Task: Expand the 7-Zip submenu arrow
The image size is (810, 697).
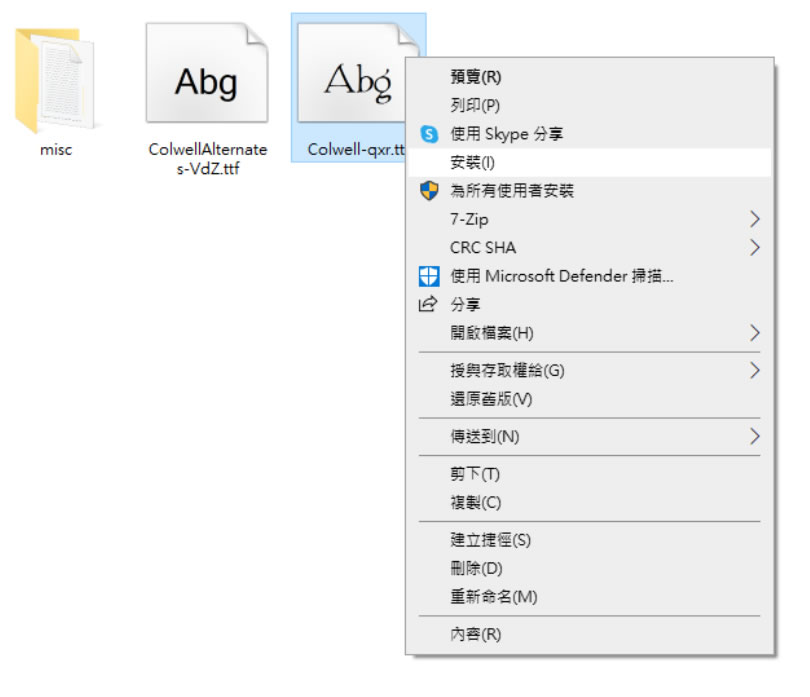Action: (755, 219)
